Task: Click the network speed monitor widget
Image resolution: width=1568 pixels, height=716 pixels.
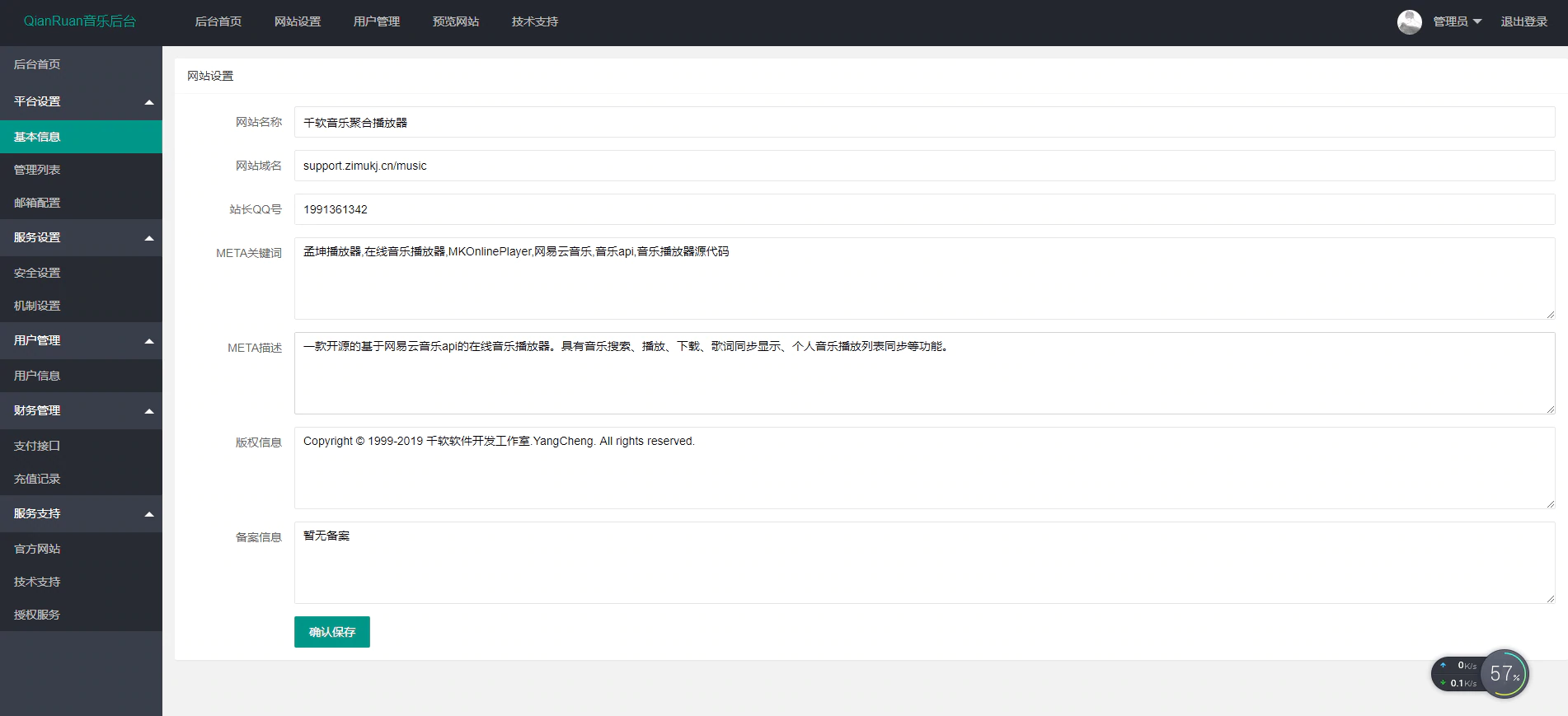Action: [1458, 674]
